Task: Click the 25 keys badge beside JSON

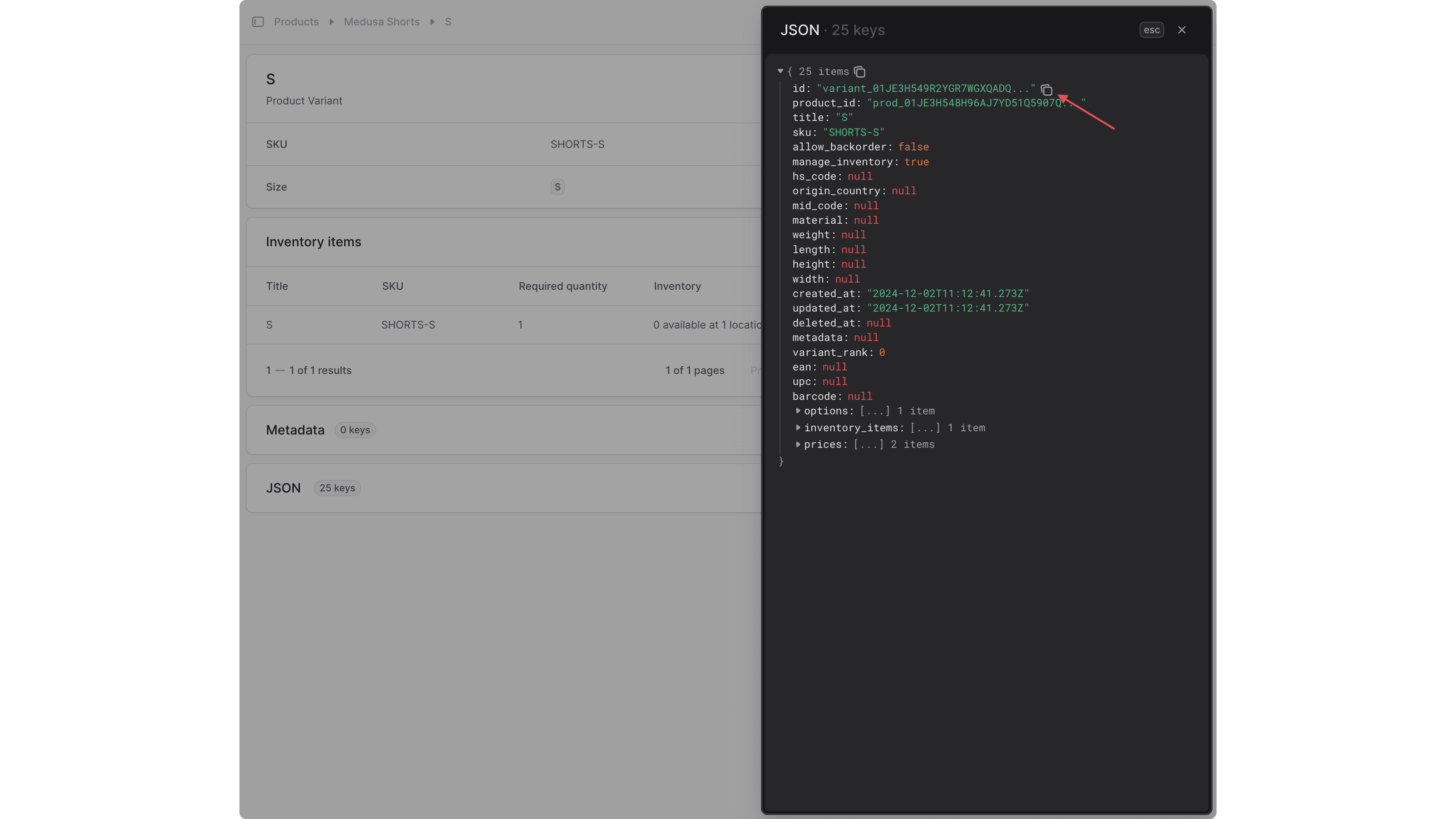Action: (x=337, y=487)
